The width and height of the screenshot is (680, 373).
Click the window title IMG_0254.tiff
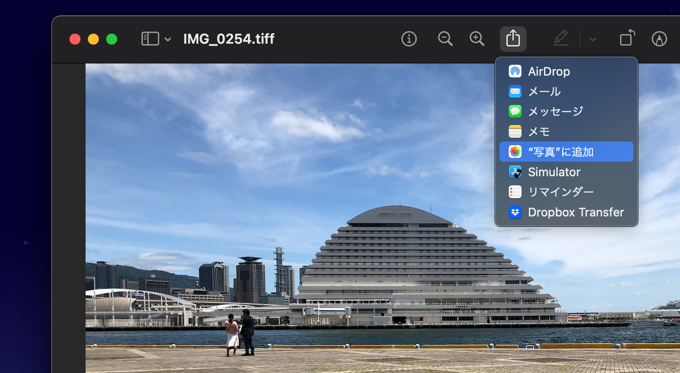click(x=229, y=39)
